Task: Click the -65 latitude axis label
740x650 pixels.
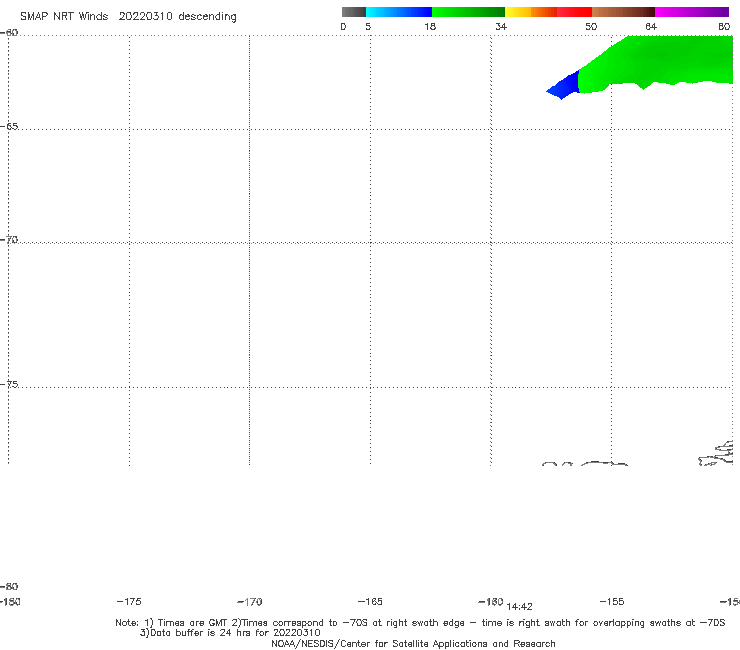Action: (9, 127)
